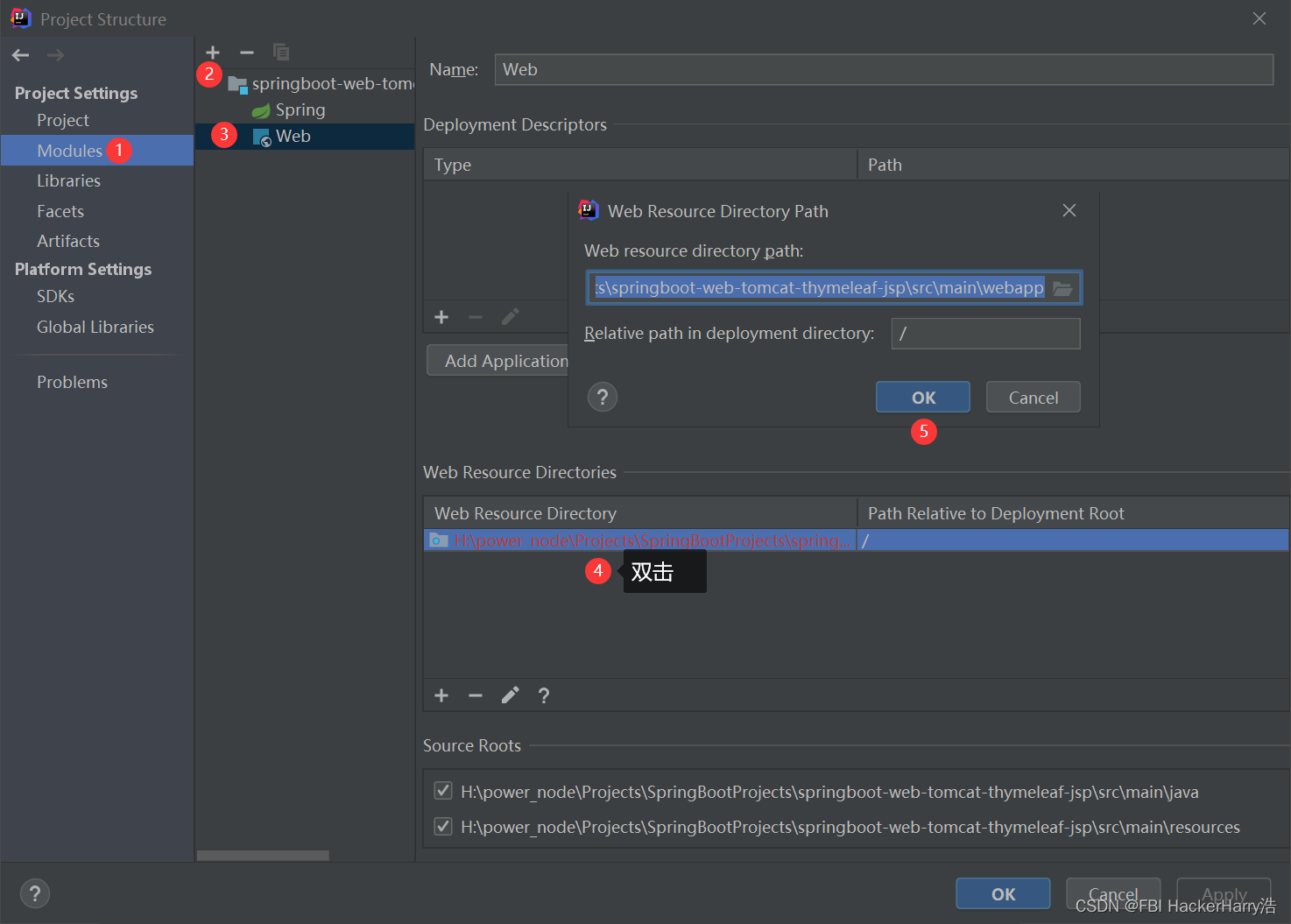Remove the selected web resource directory

476,695
